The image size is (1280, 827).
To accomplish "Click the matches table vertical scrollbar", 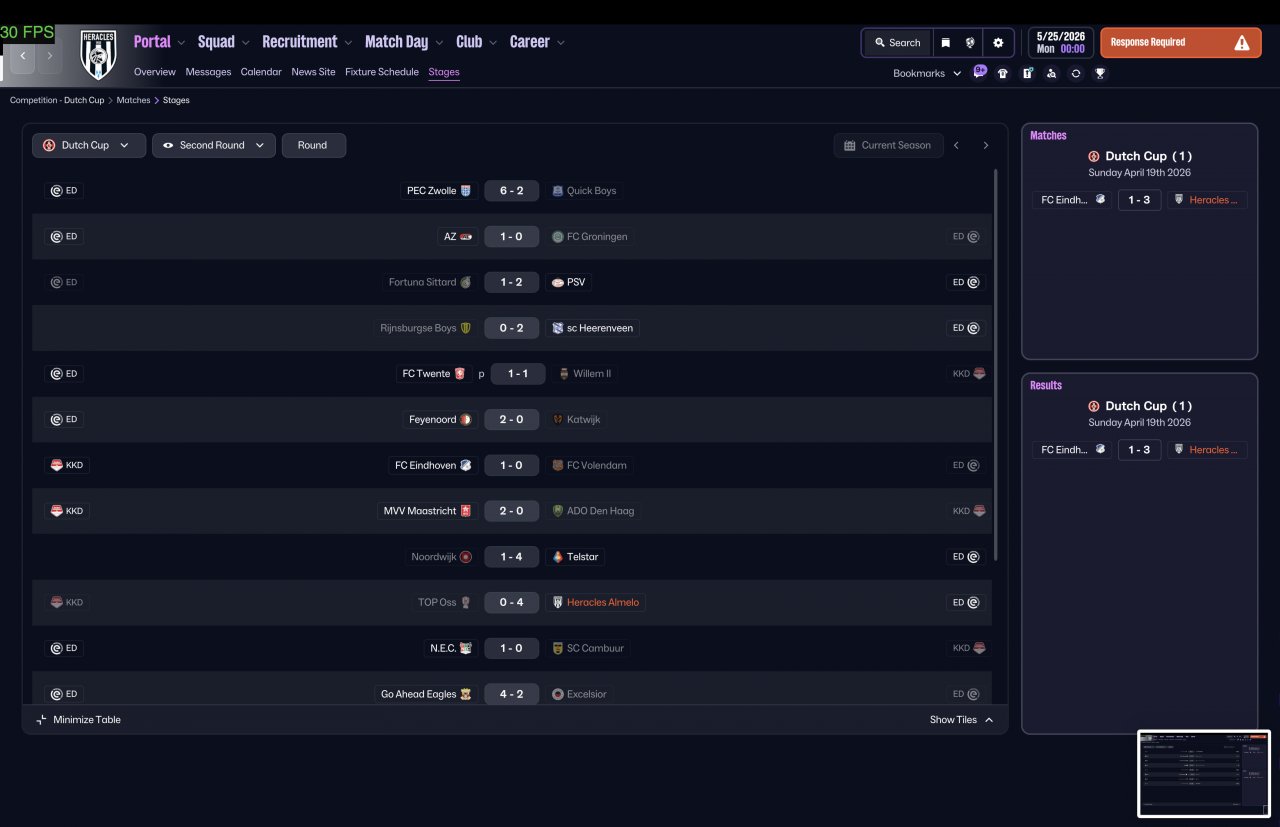I will click(x=996, y=365).
